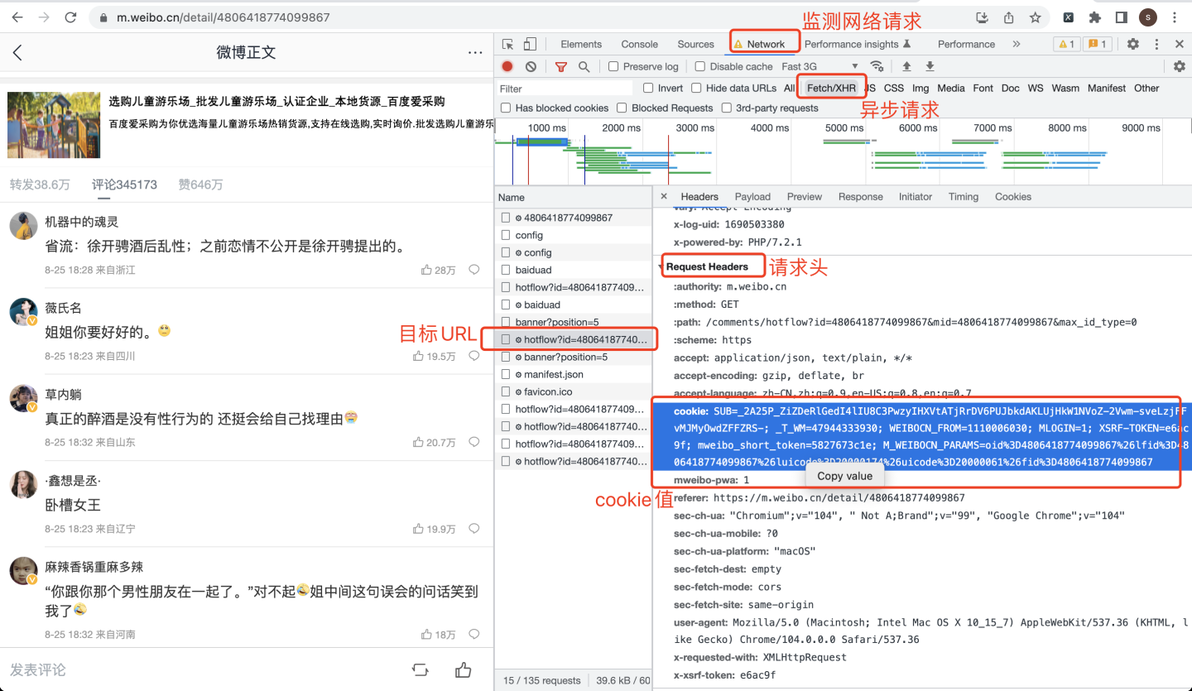
Task: Open network search magnifier icon
Action: click(x=584, y=67)
